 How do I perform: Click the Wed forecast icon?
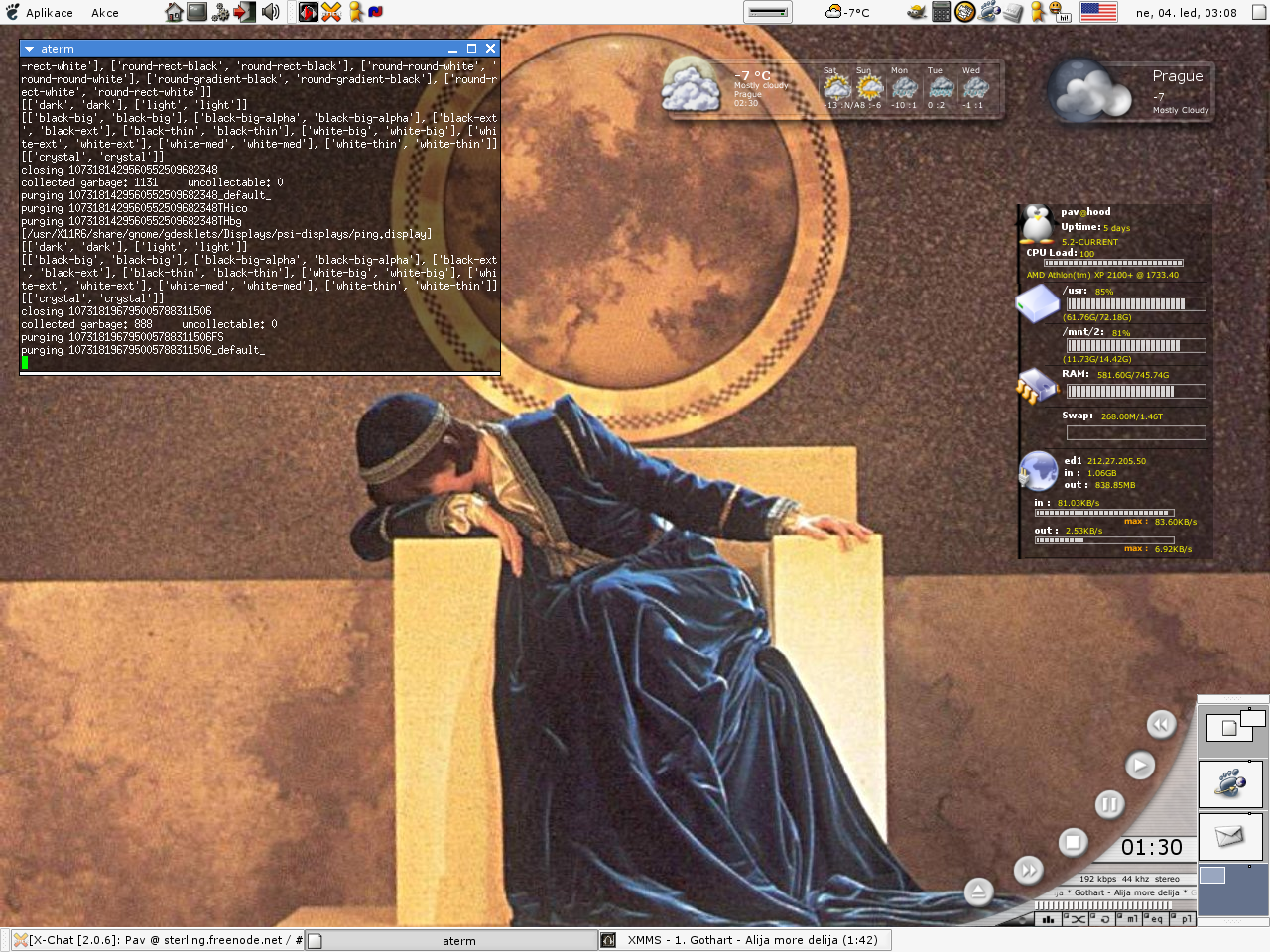[x=974, y=88]
